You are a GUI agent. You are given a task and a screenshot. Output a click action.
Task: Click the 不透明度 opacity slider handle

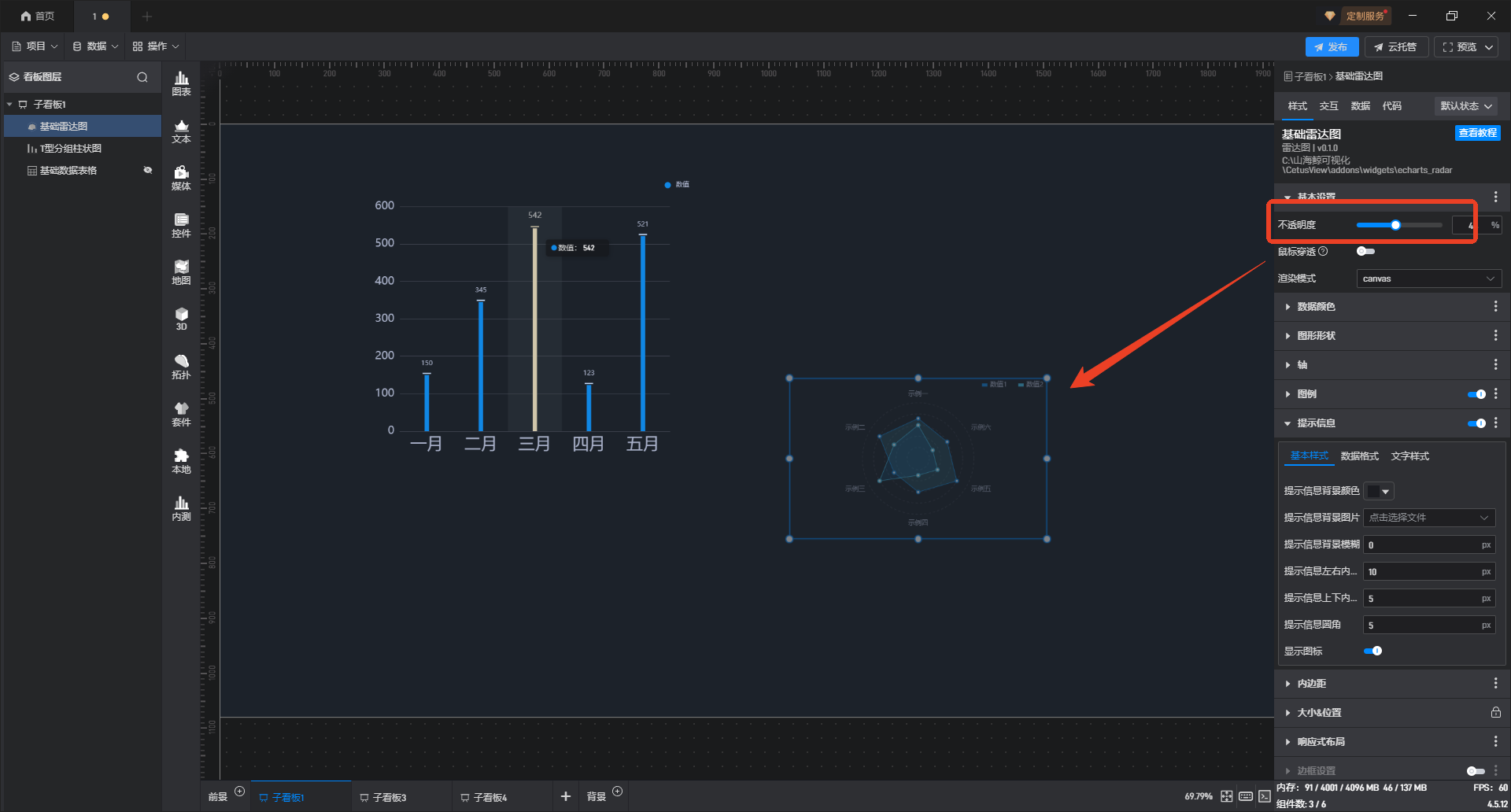[x=1395, y=225]
